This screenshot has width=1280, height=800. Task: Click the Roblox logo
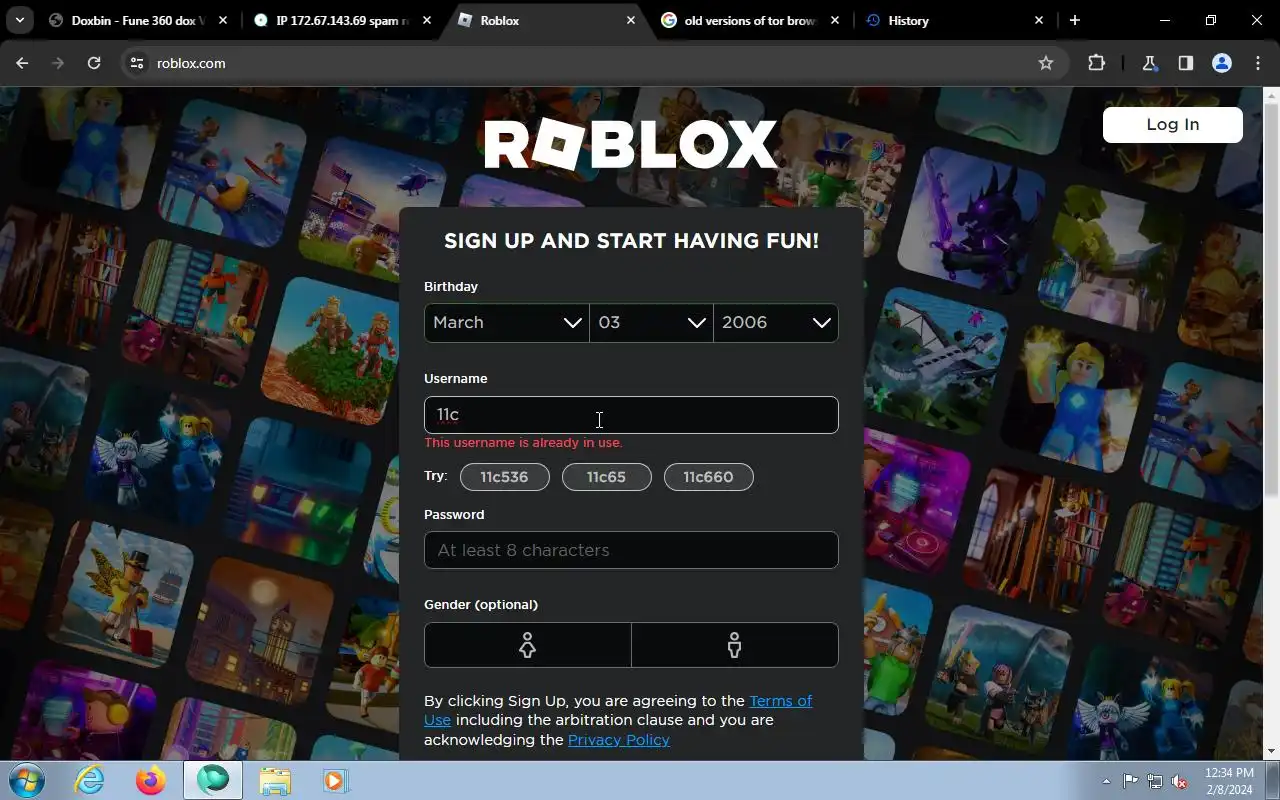tap(631, 145)
